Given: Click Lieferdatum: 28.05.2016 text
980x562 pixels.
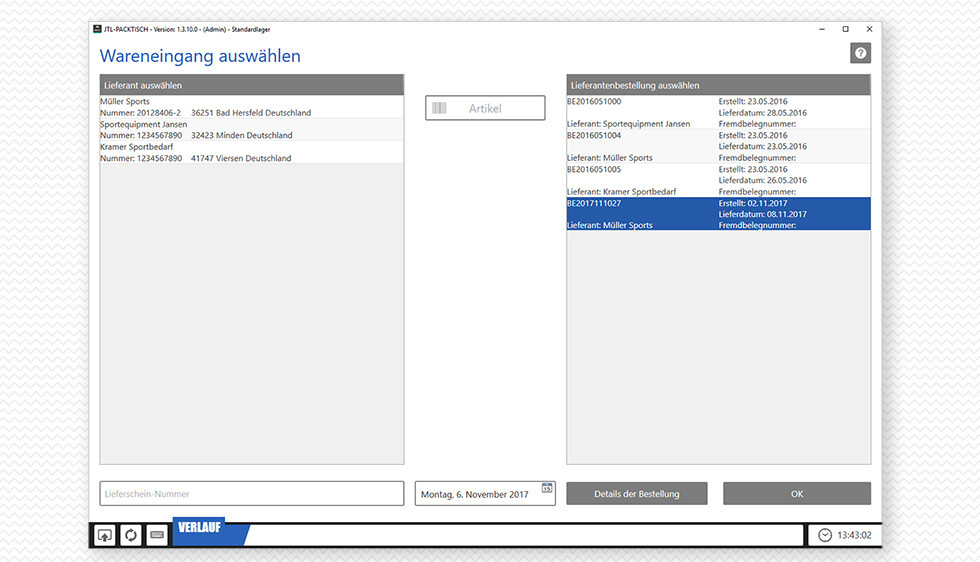Looking at the screenshot, I should coord(762,113).
